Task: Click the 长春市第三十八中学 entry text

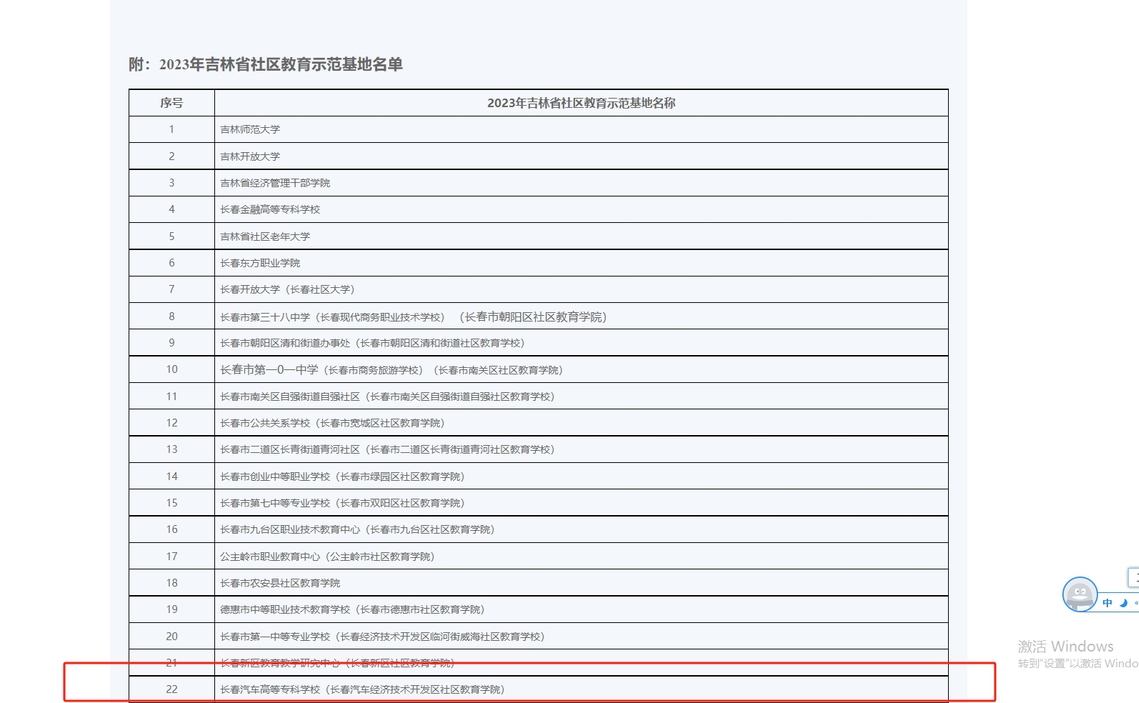Action: pos(265,317)
